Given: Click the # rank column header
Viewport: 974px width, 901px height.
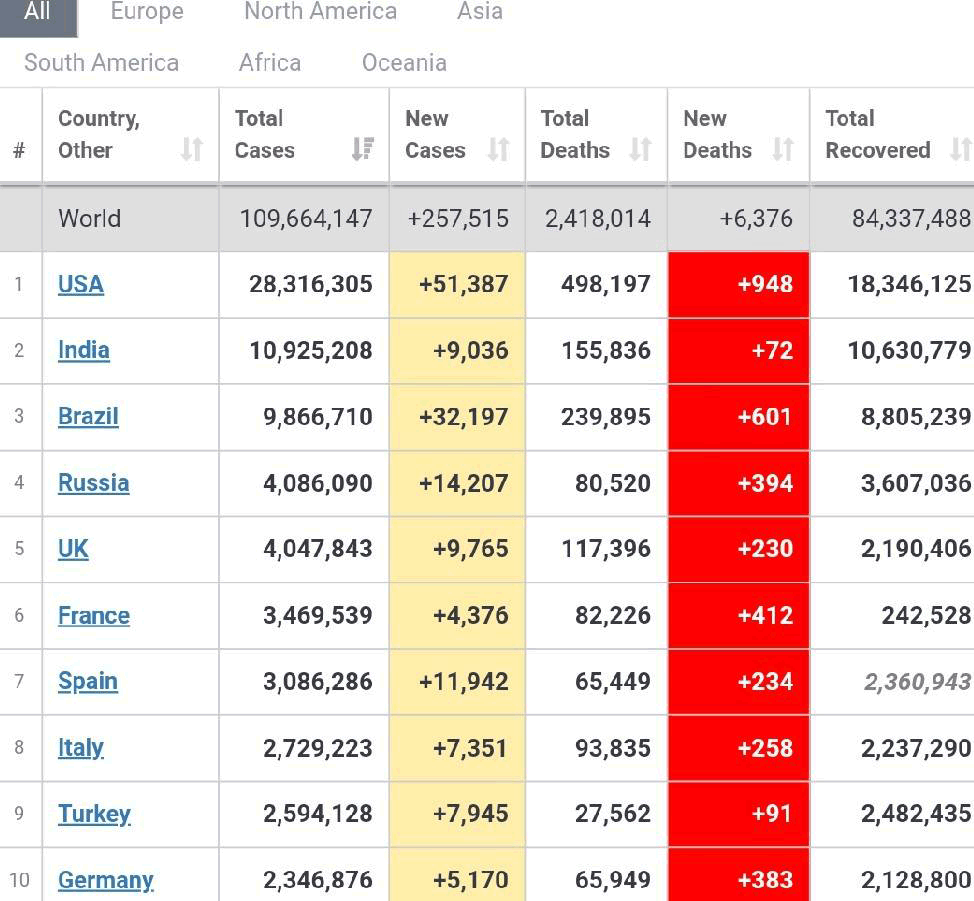Looking at the screenshot, I should 19,151.
